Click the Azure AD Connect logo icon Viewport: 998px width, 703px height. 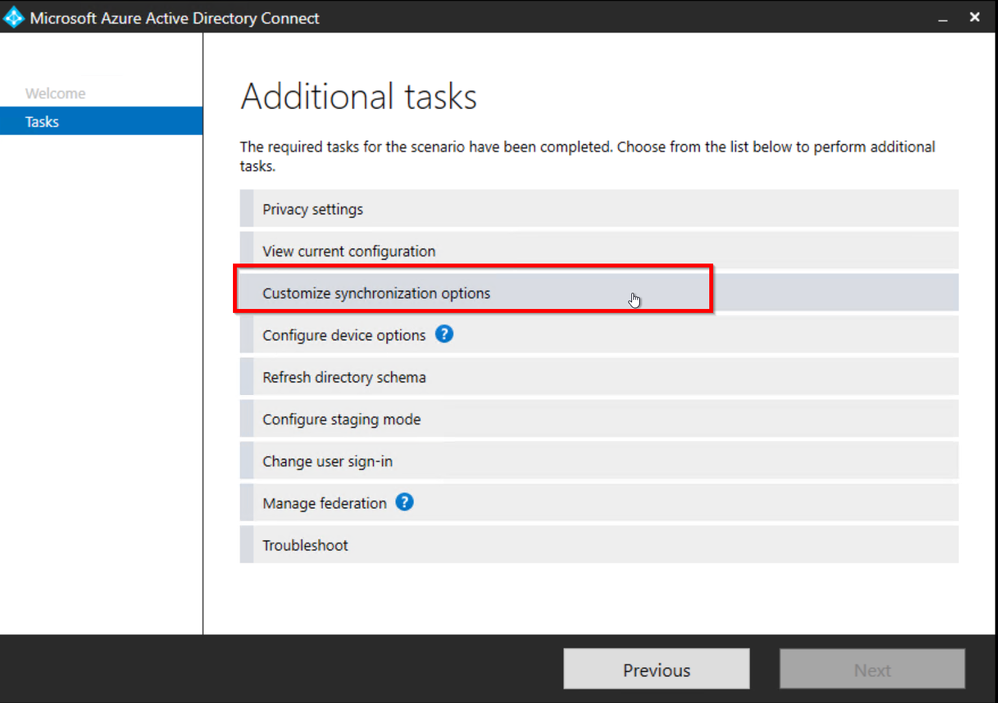14,17
